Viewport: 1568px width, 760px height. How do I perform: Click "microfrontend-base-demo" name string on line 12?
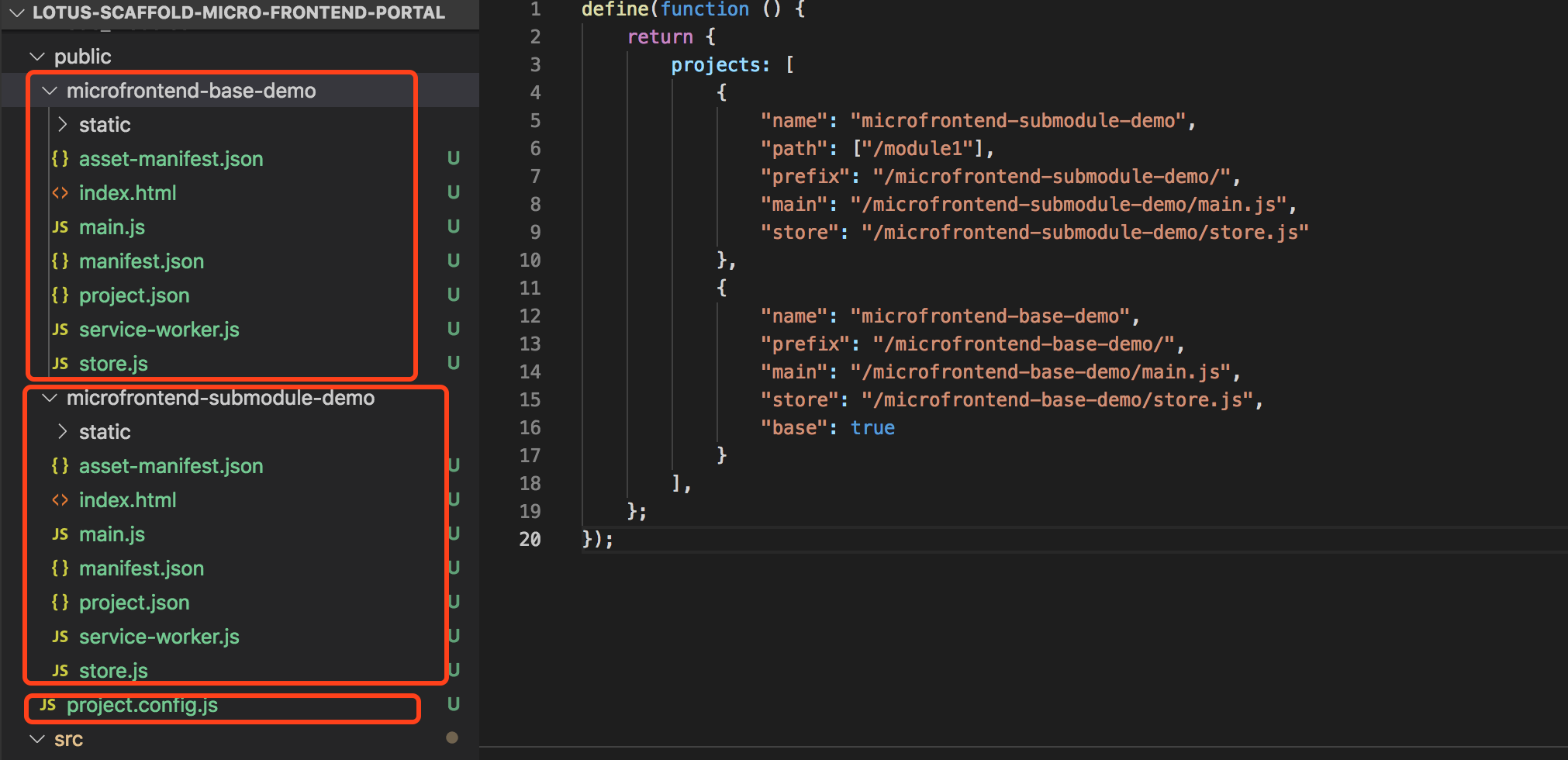pos(990,316)
